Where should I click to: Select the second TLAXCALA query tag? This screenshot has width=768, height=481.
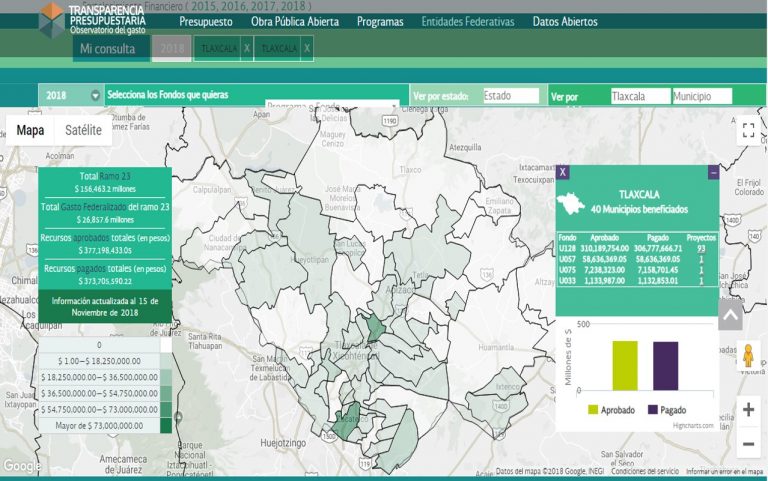[x=279, y=48]
